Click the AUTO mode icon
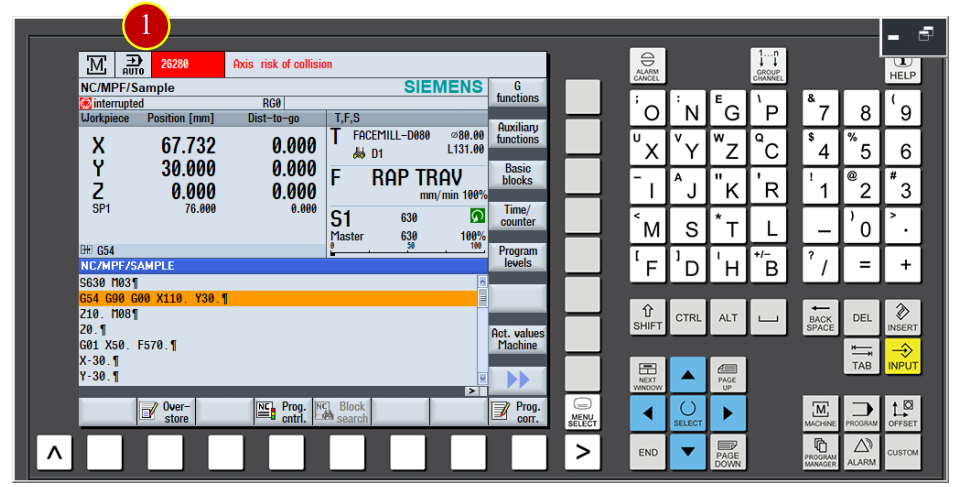Viewport: 954px width, 487px height. pos(133,65)
